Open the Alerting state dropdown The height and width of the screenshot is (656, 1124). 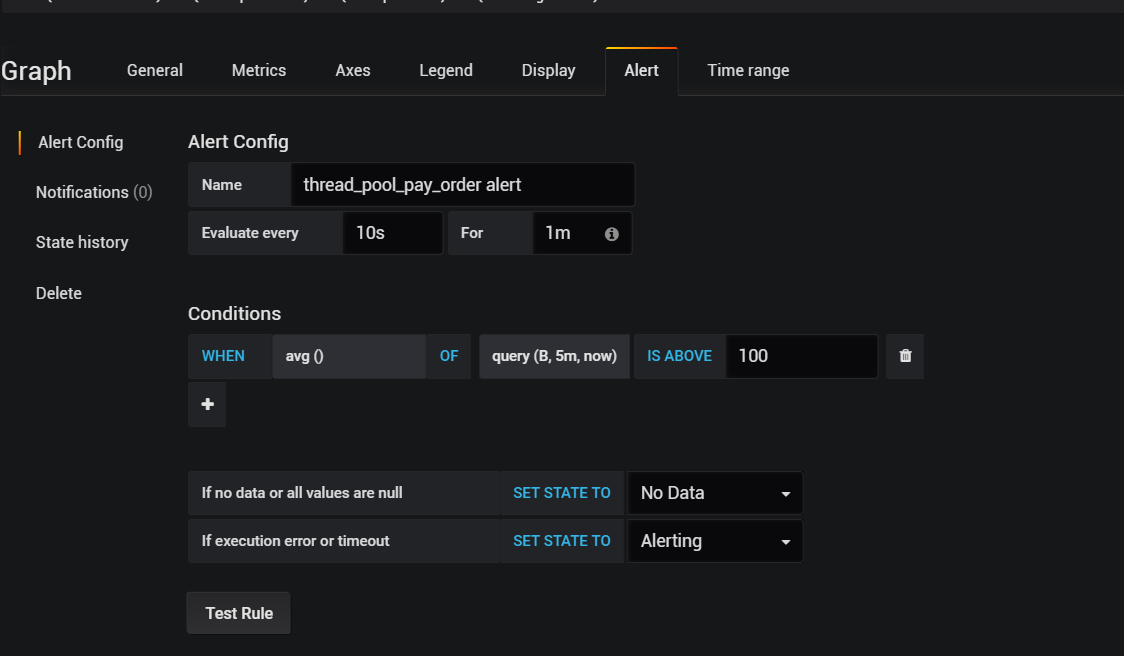click(714, 541)
